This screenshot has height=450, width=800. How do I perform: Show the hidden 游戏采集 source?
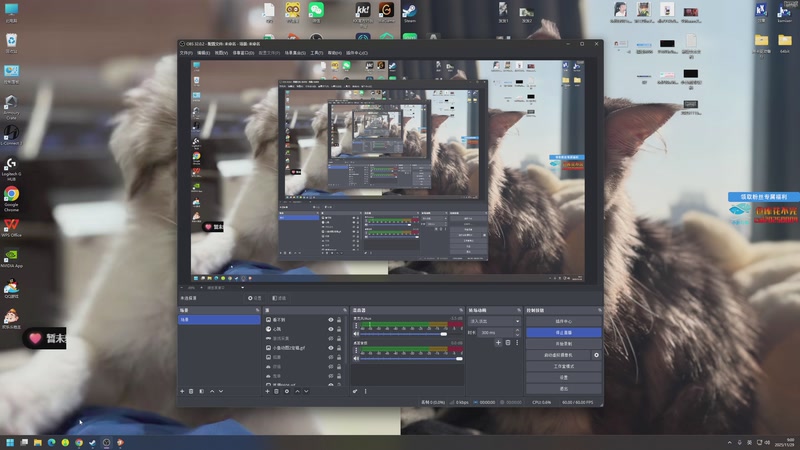[331, 338]
